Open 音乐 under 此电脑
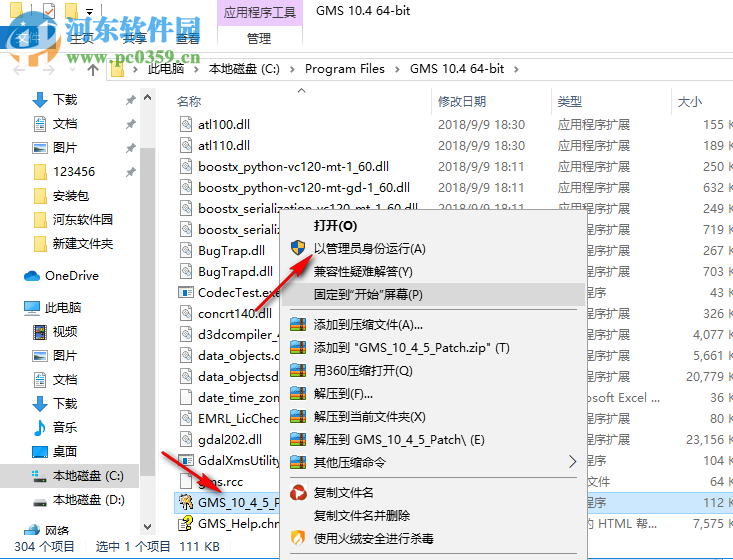Screen dimensions: 733x560 [x=65, y=427]
